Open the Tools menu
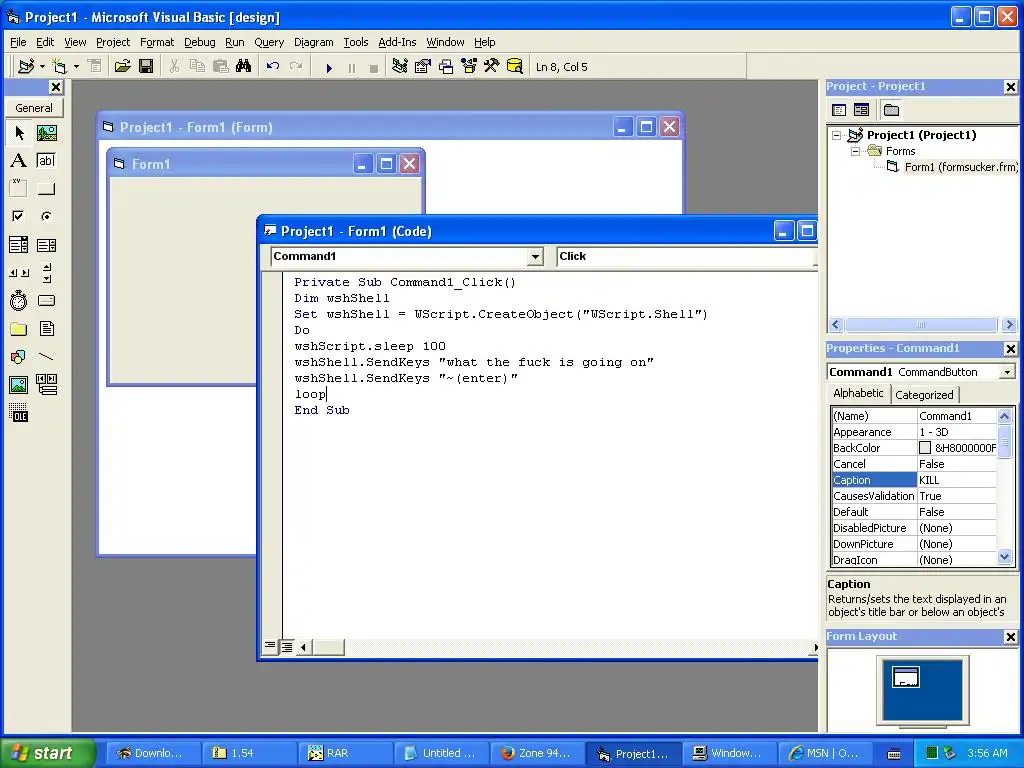This screenshot has width=1024, height=768. pyautogui.click(x=356, y=42)
